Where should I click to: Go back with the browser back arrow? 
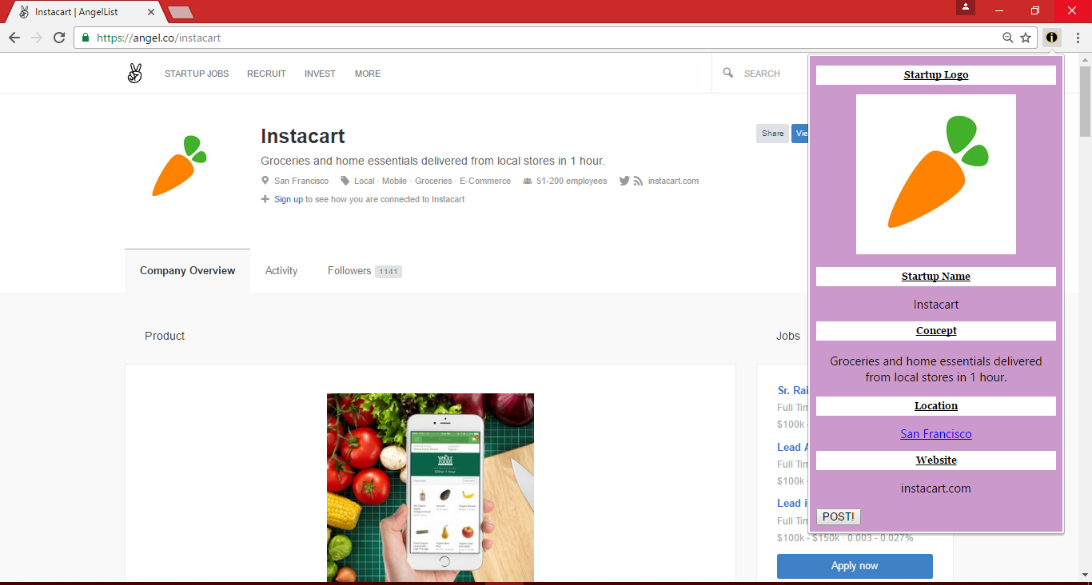(x=15, y=38)
